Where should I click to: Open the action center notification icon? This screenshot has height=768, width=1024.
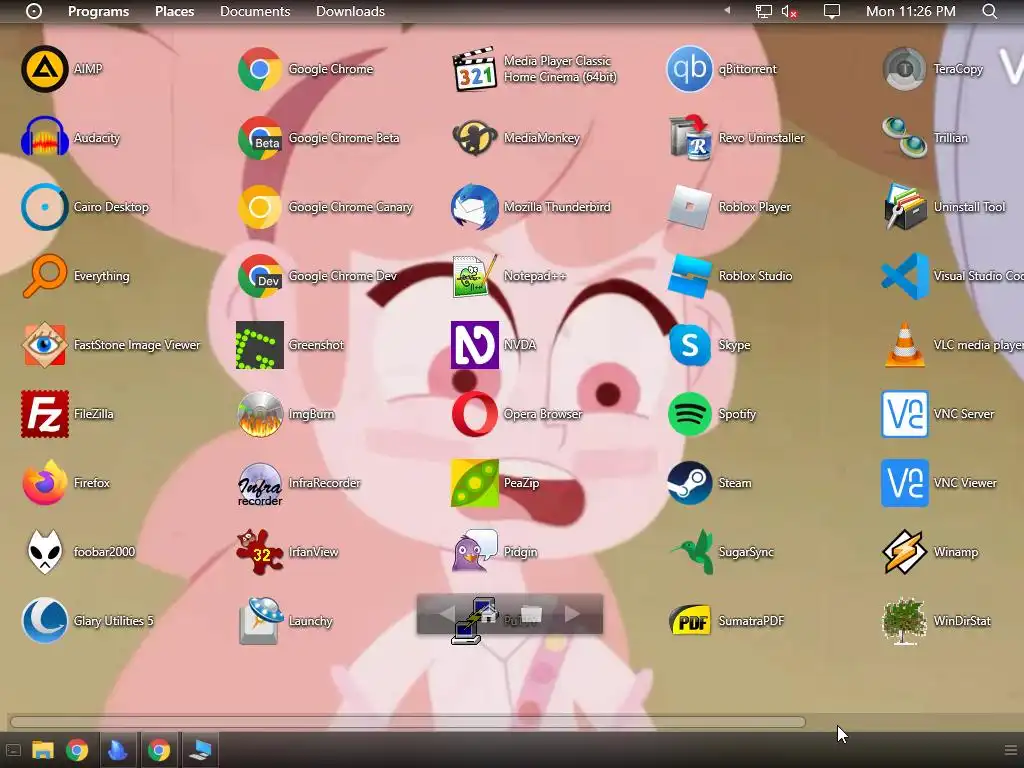[831, 11]
